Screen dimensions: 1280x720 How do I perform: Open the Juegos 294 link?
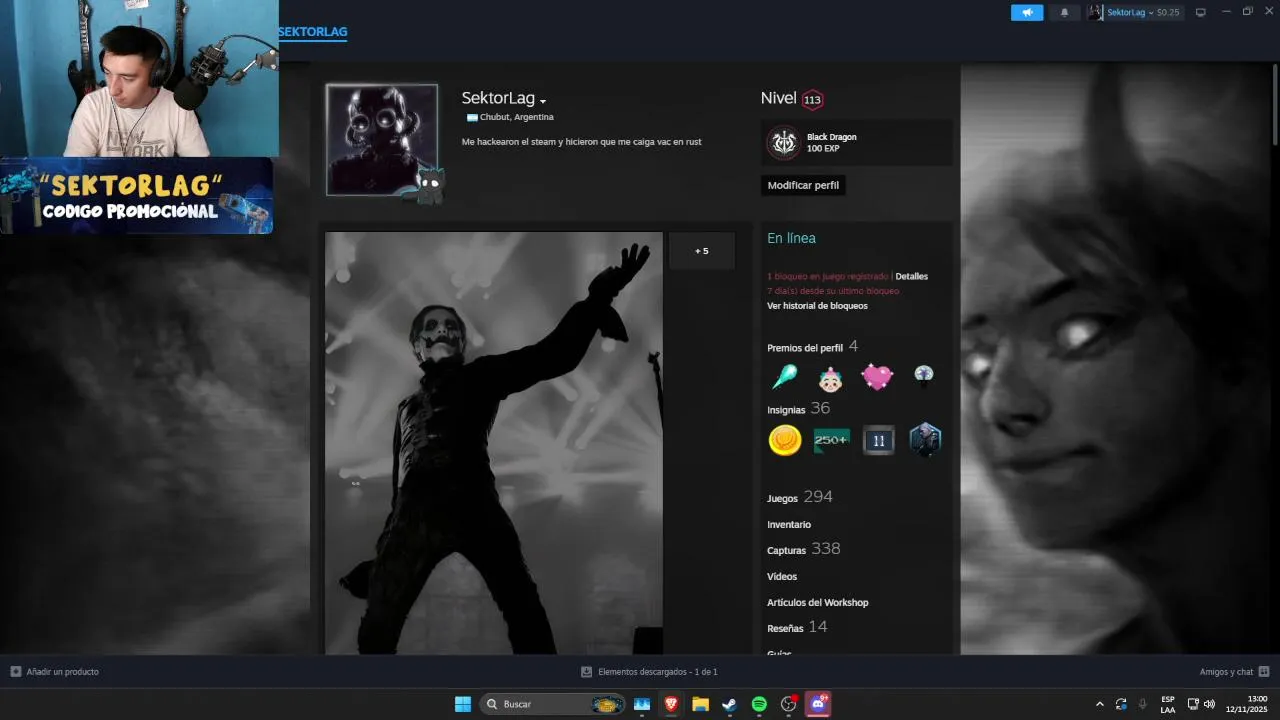pos(799,497)
